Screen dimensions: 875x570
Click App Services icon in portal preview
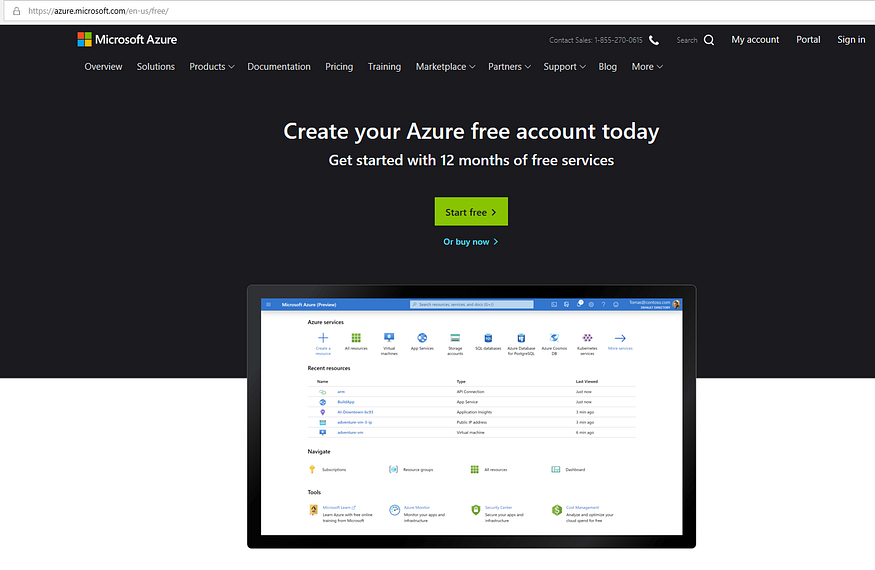tap(422, 338)
